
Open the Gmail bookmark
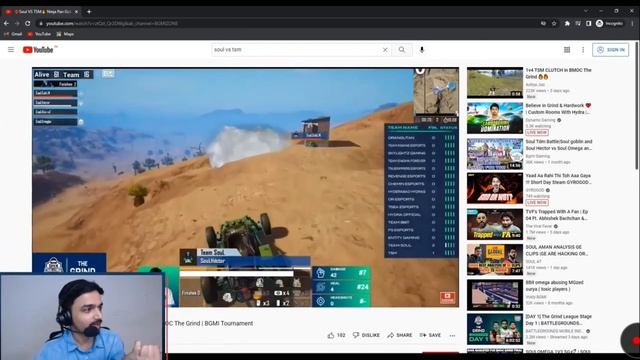pyautogui.click(x=13, y=34)
